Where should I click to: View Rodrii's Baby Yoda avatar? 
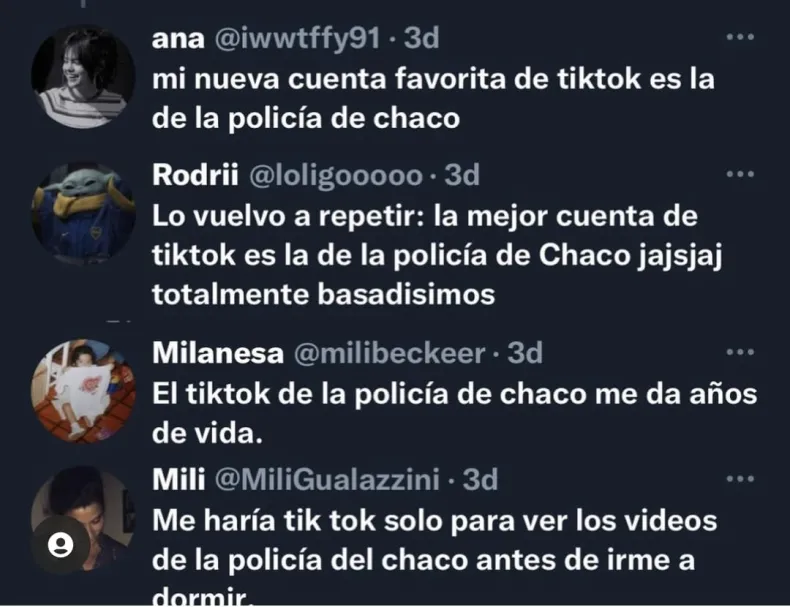[x=83, y=214]
